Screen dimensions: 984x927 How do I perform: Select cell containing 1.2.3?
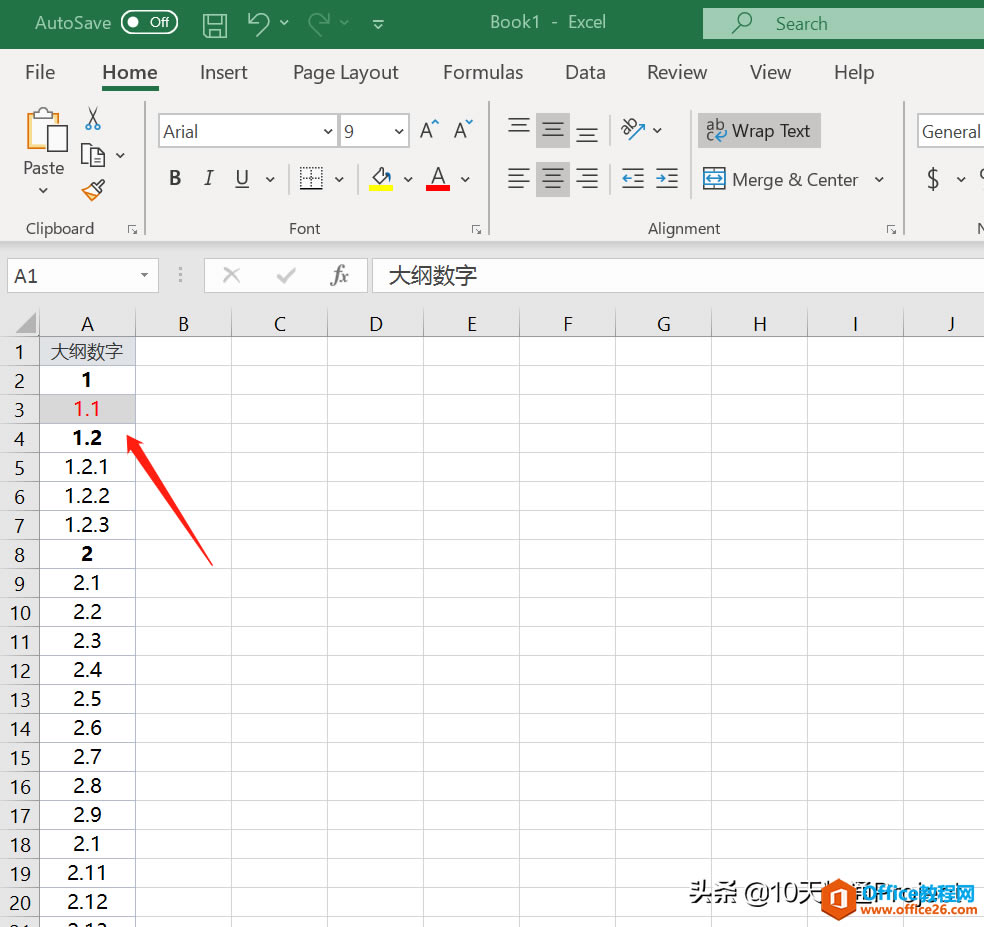(87, 525)
